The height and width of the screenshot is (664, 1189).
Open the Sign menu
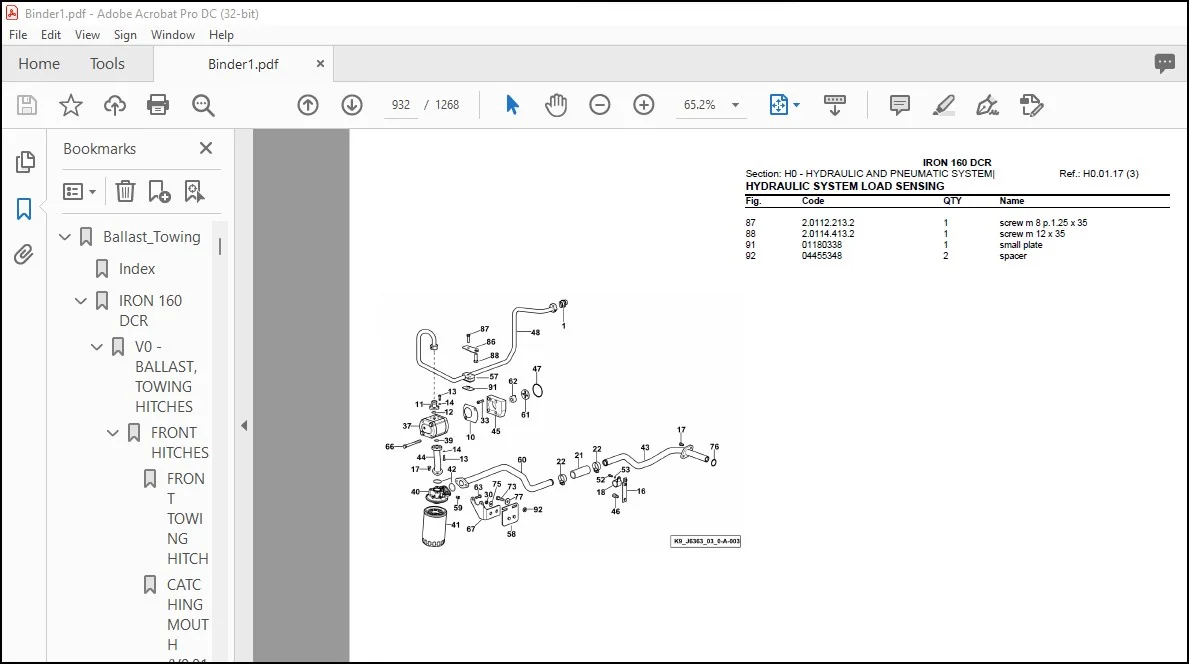point(125,35)
